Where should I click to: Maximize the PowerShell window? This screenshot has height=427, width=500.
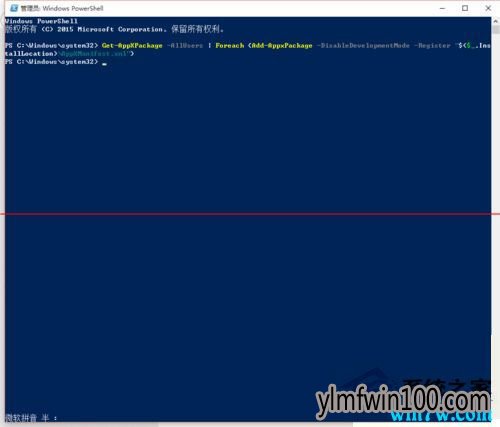pos(465,8)
